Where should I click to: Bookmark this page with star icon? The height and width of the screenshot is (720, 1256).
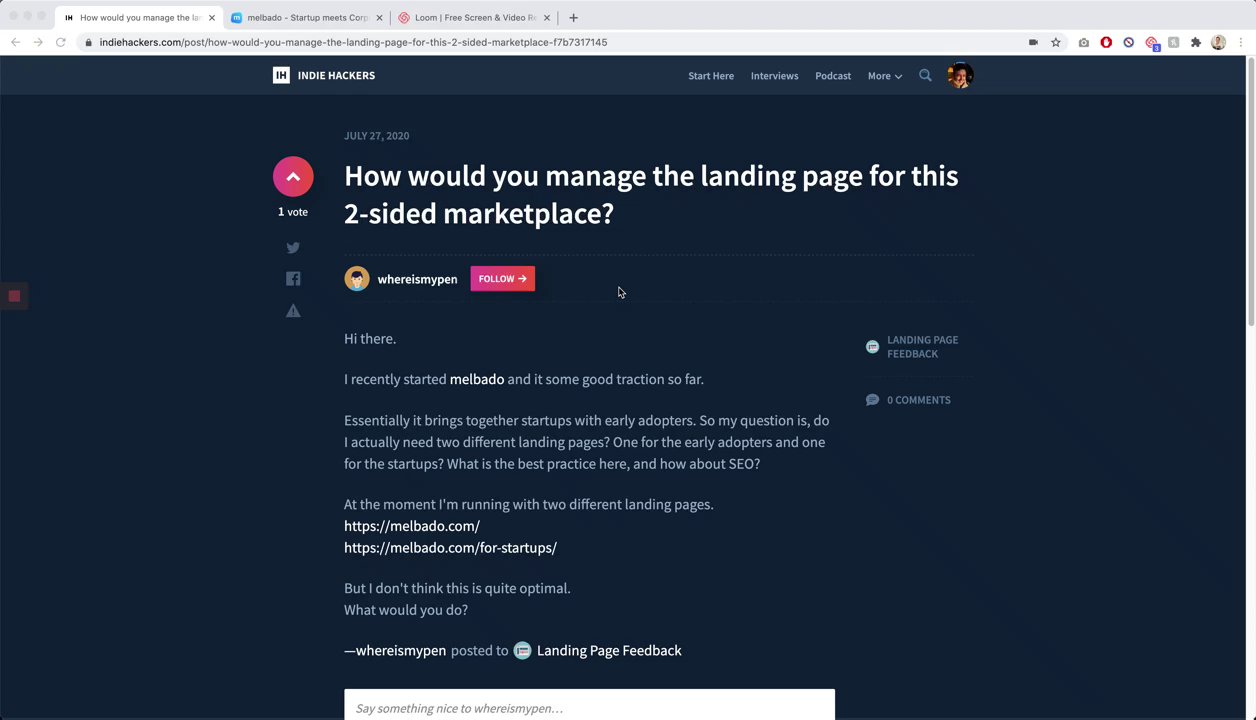tap(1055, 42)
